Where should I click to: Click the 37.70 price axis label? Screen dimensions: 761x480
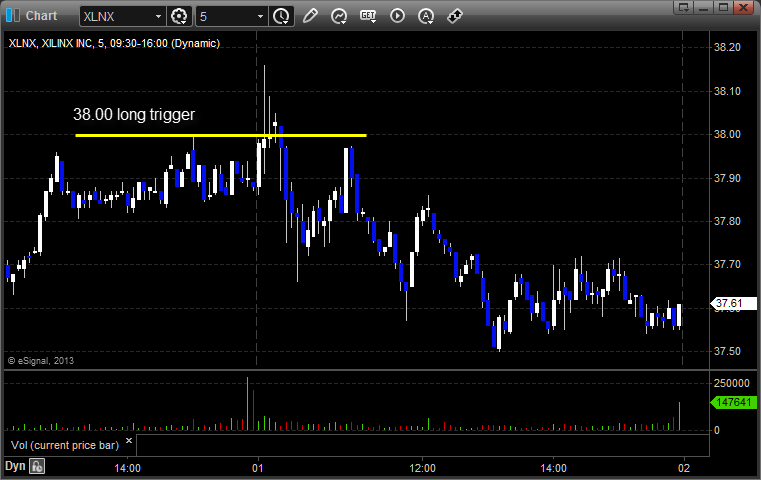pyautogui.click(x=727, y=264)
